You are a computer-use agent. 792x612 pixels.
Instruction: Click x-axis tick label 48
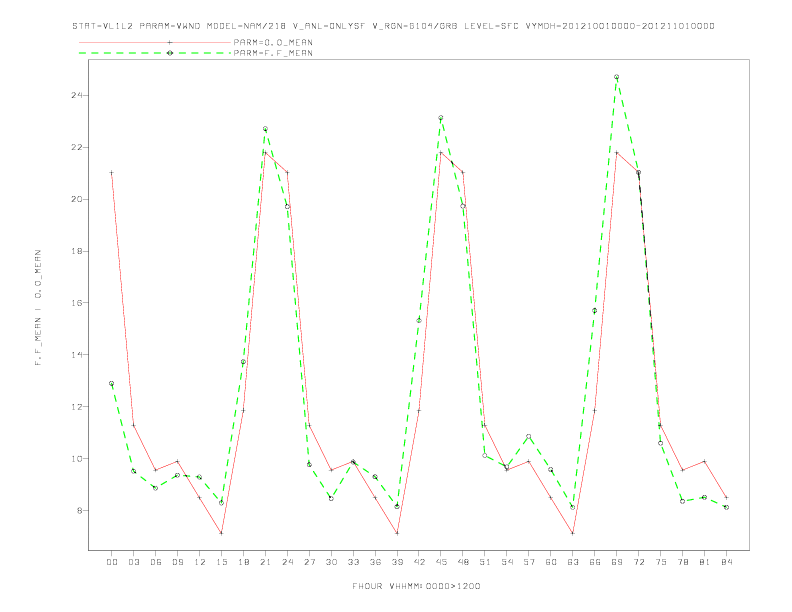click(463, 562)
